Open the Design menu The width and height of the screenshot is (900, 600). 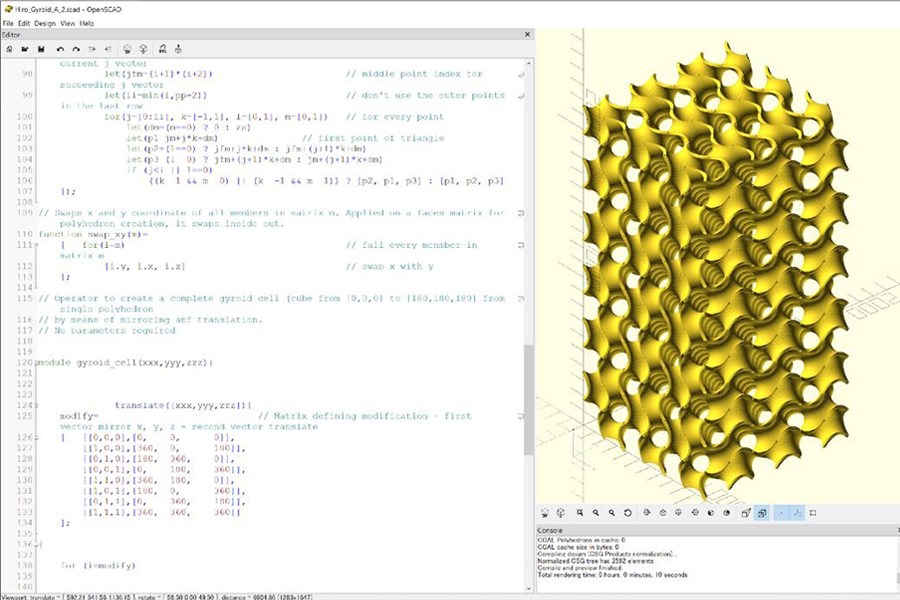pos(45,24)
